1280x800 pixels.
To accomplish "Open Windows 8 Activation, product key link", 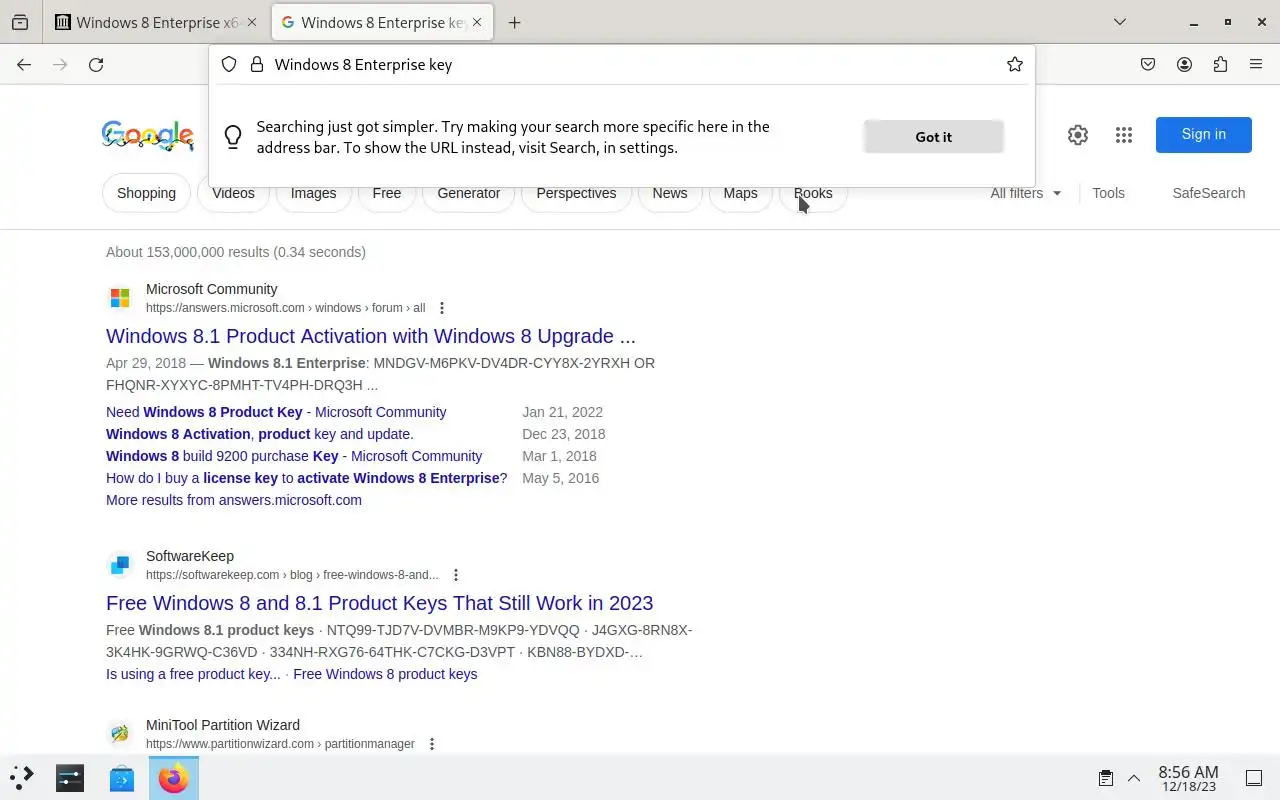I will 260,434.
